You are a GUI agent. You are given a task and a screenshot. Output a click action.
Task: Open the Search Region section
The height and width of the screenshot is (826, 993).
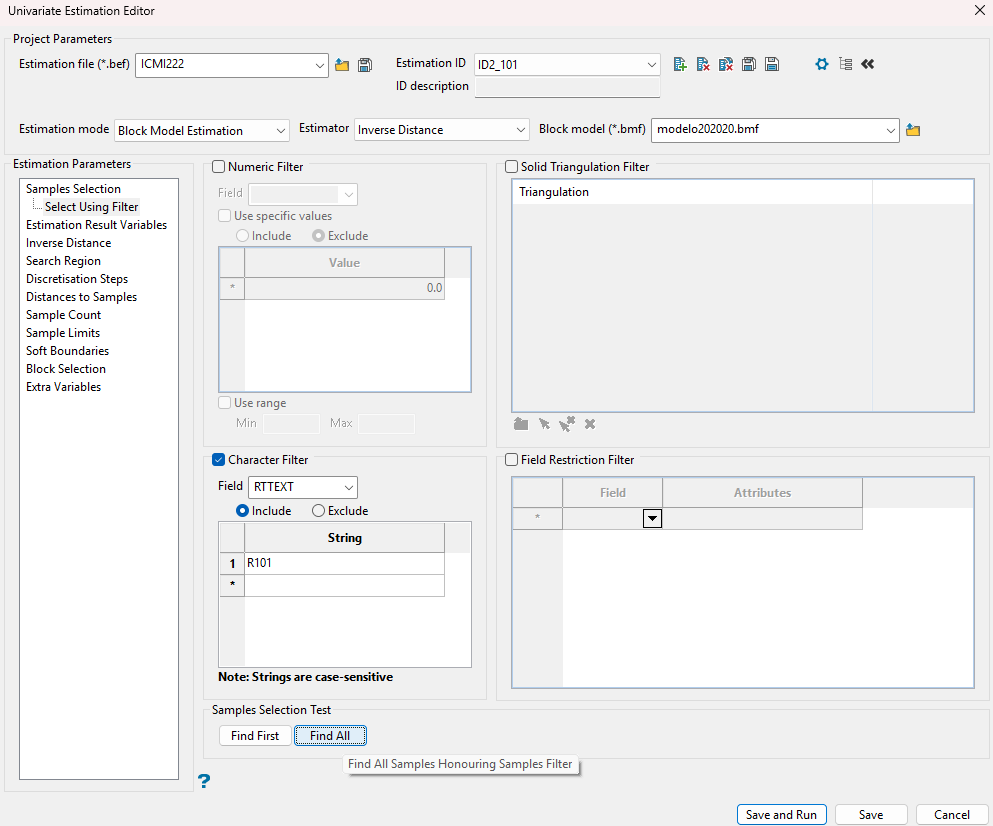[63, 261]
